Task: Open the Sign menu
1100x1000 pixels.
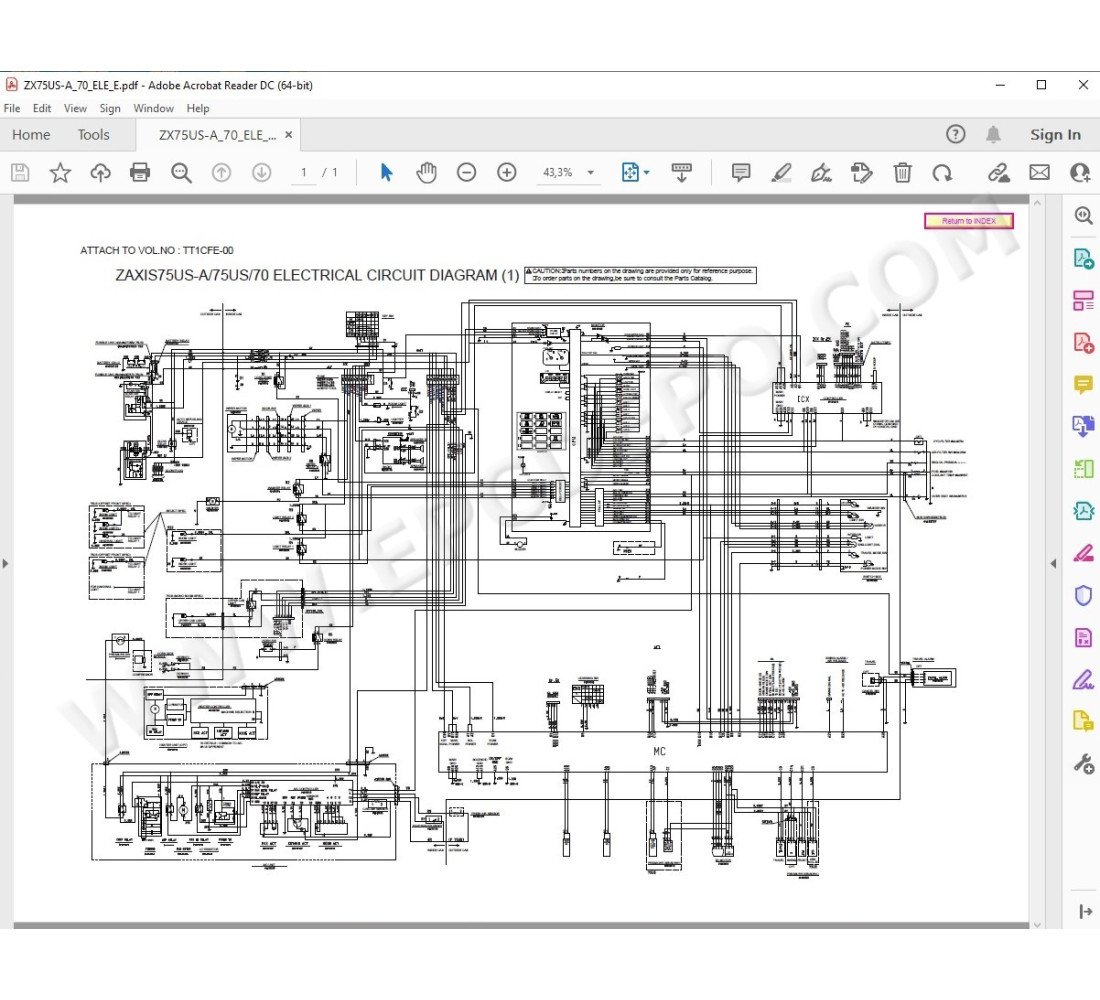Action: click(110, 108)
